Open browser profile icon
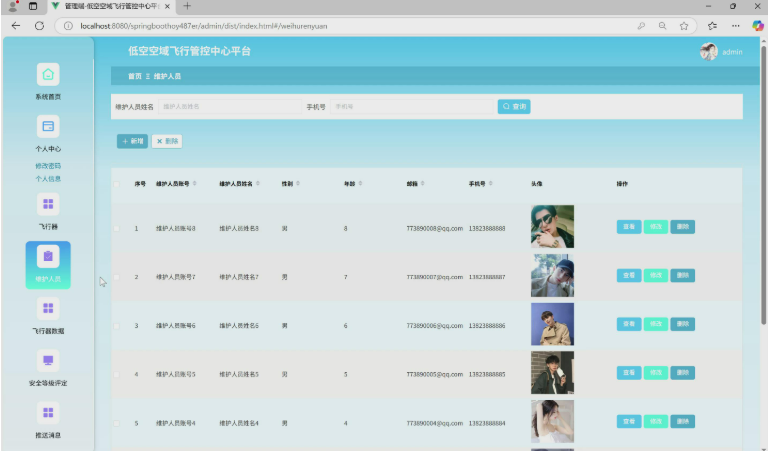Image resolution: width=768 pixels, height=451 pixels. 13,6
